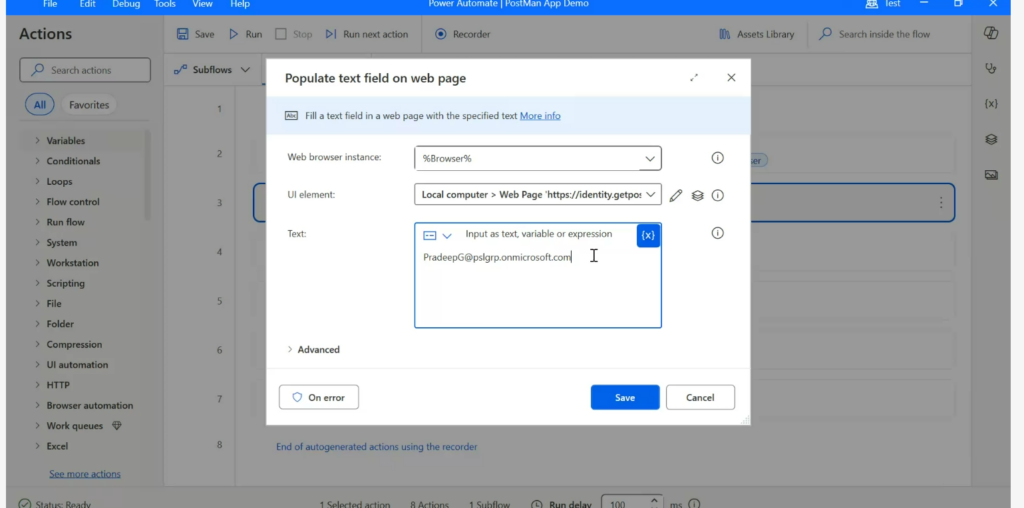The width and height of the screenshot is (1024, 508).
Task: Open the UI element dropdown
Action: pyautogui.click(x=537, y=195)
